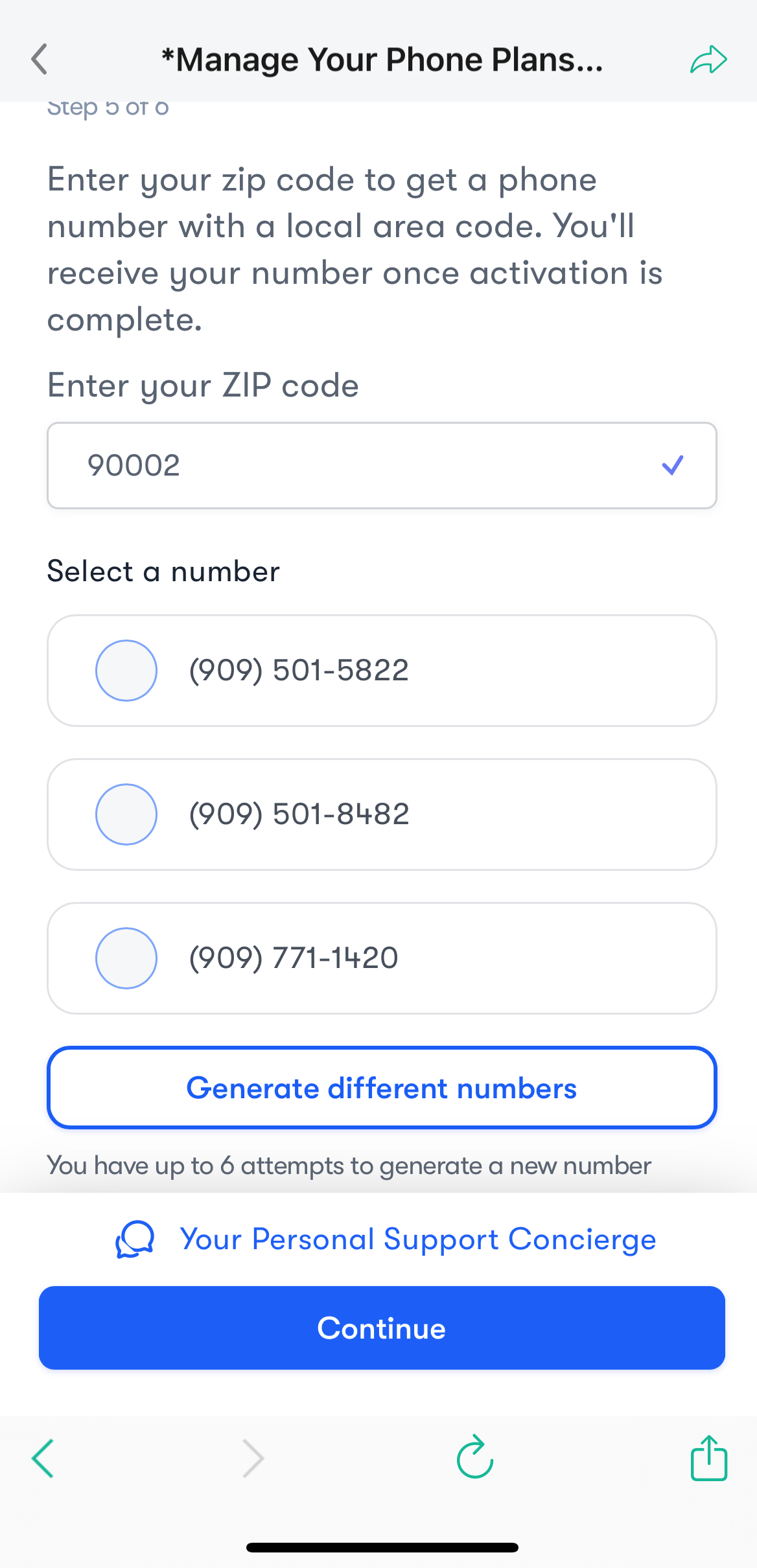Reload the page with refresh icon
This screenshot has width=757, height=1568.
(475, 1457)
